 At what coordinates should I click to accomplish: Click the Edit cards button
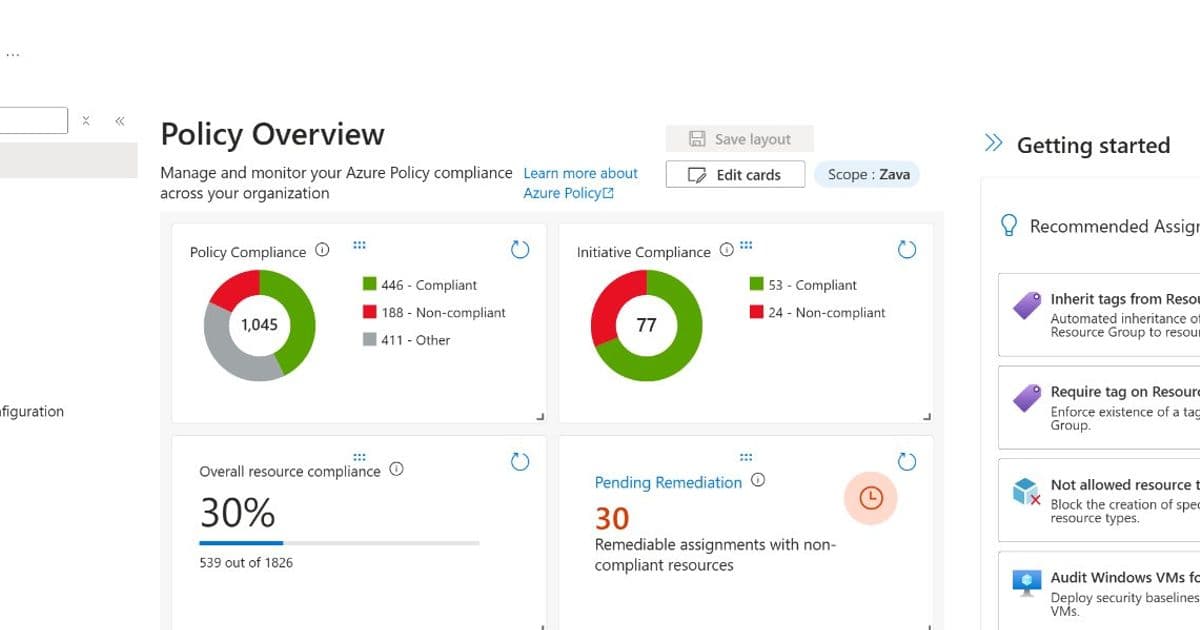[x=735, y=174]
